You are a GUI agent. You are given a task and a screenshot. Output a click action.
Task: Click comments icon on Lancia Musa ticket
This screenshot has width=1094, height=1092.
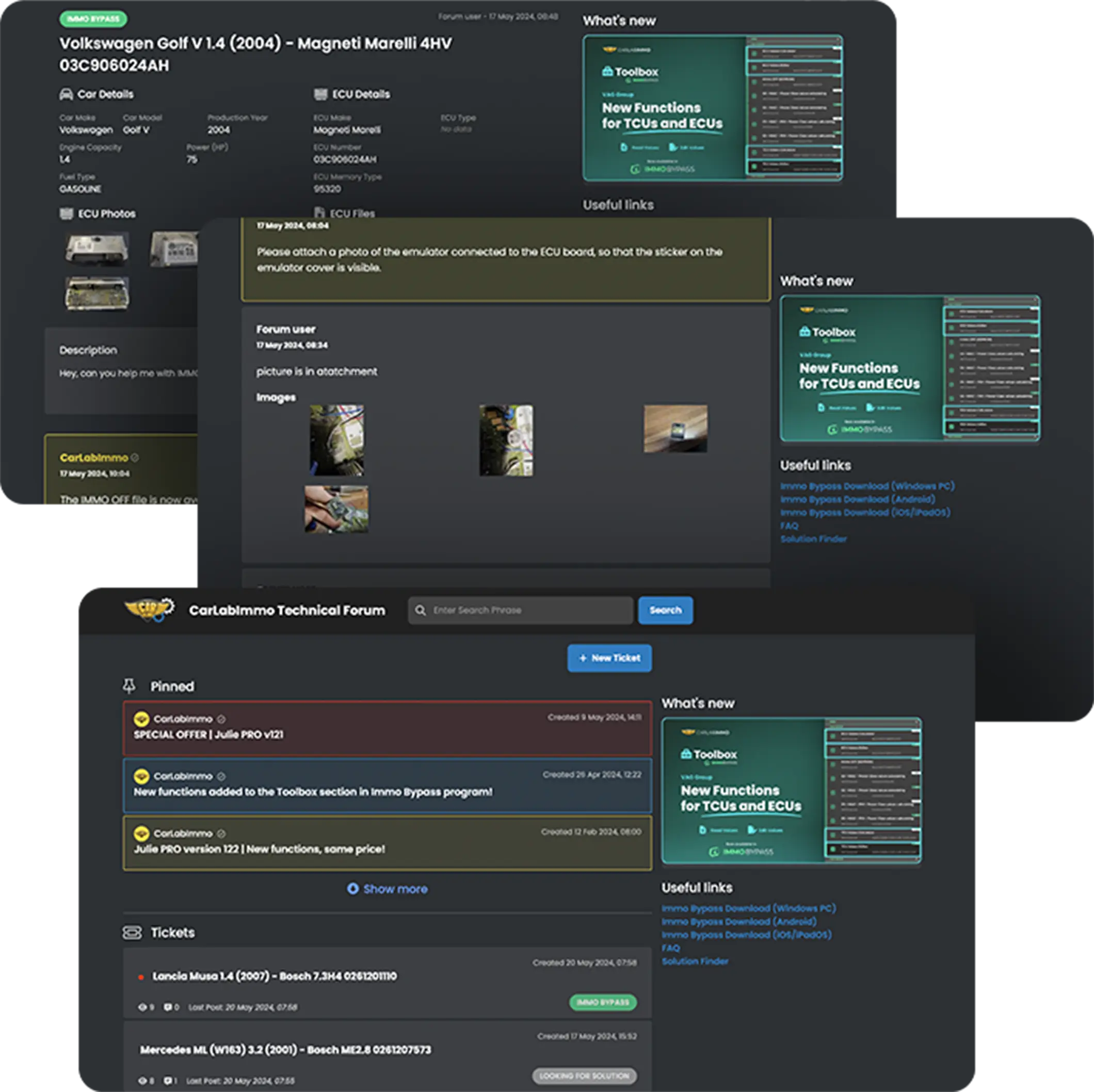pyautogui.click(x=168, y=1007)
